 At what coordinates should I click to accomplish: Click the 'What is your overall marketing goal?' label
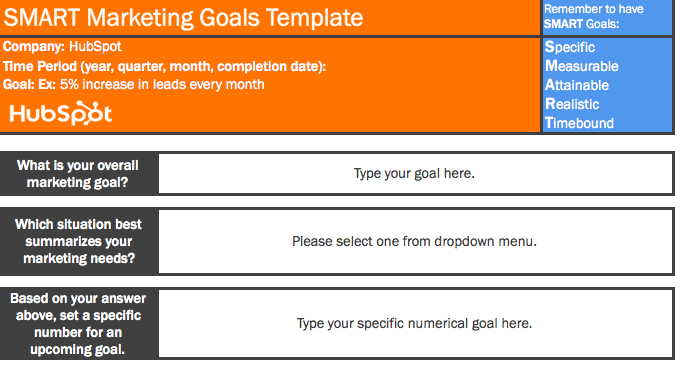[x=78, y=173]
